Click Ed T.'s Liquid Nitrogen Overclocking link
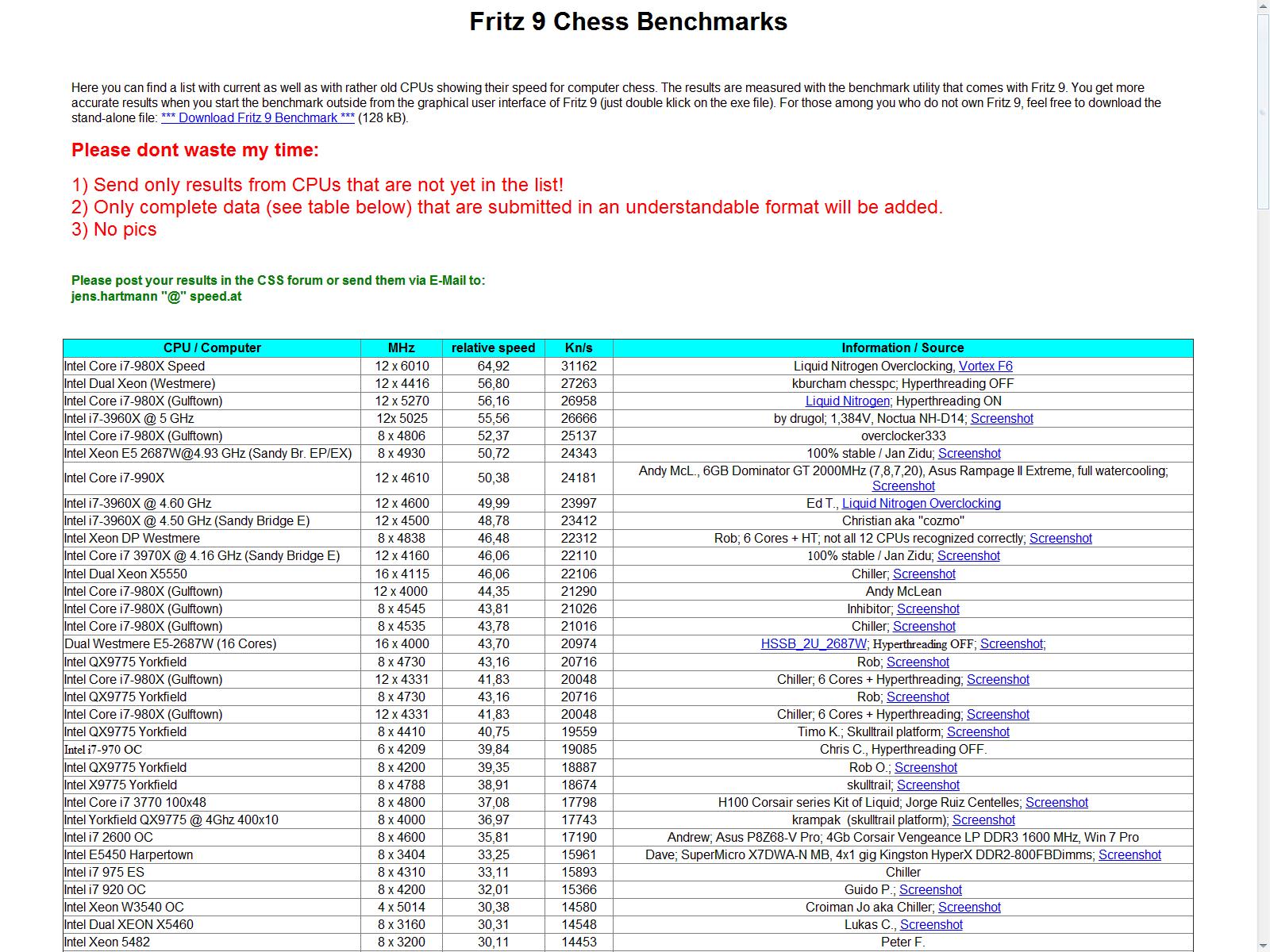 coord(921,504)
